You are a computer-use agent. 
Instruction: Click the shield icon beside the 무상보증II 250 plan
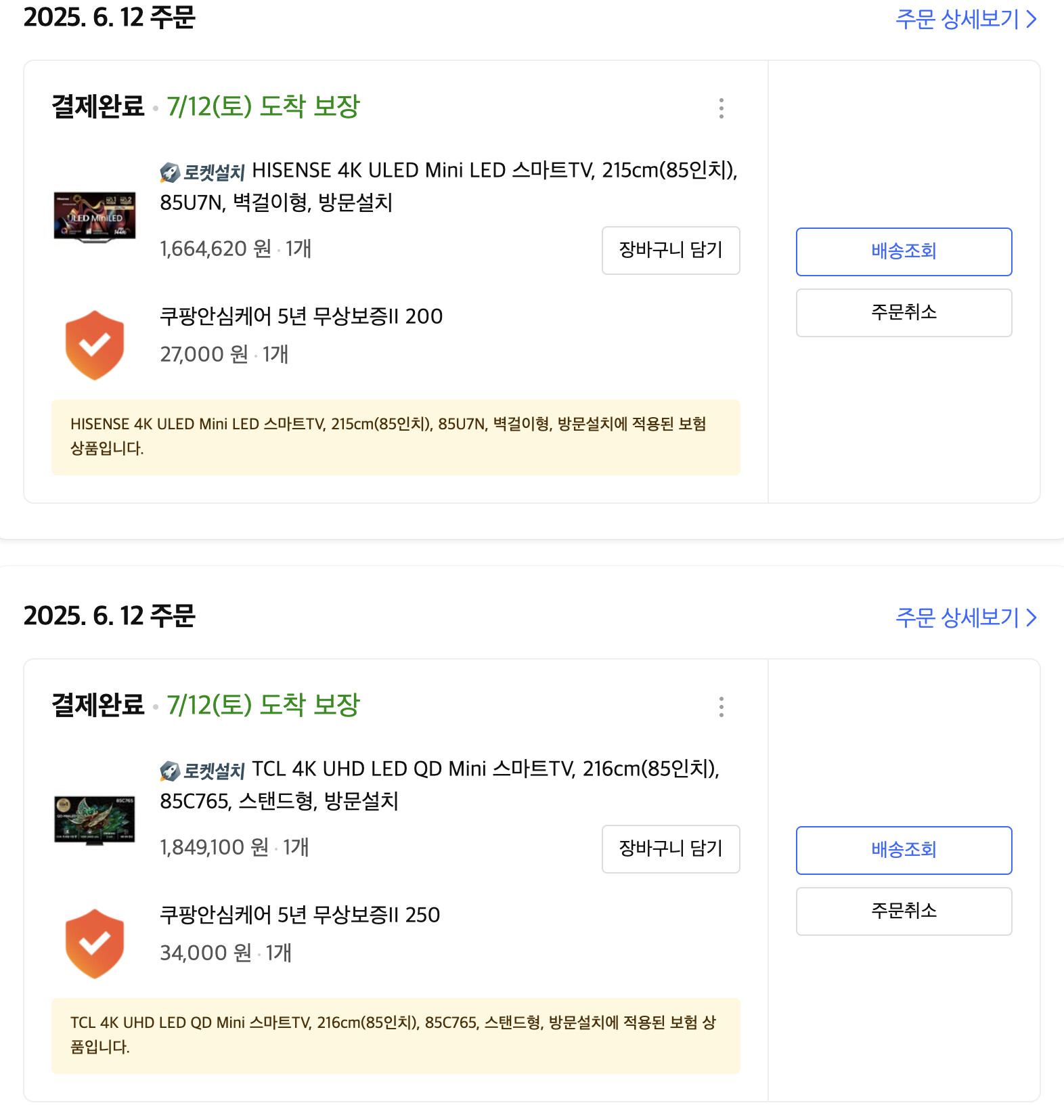95,943
